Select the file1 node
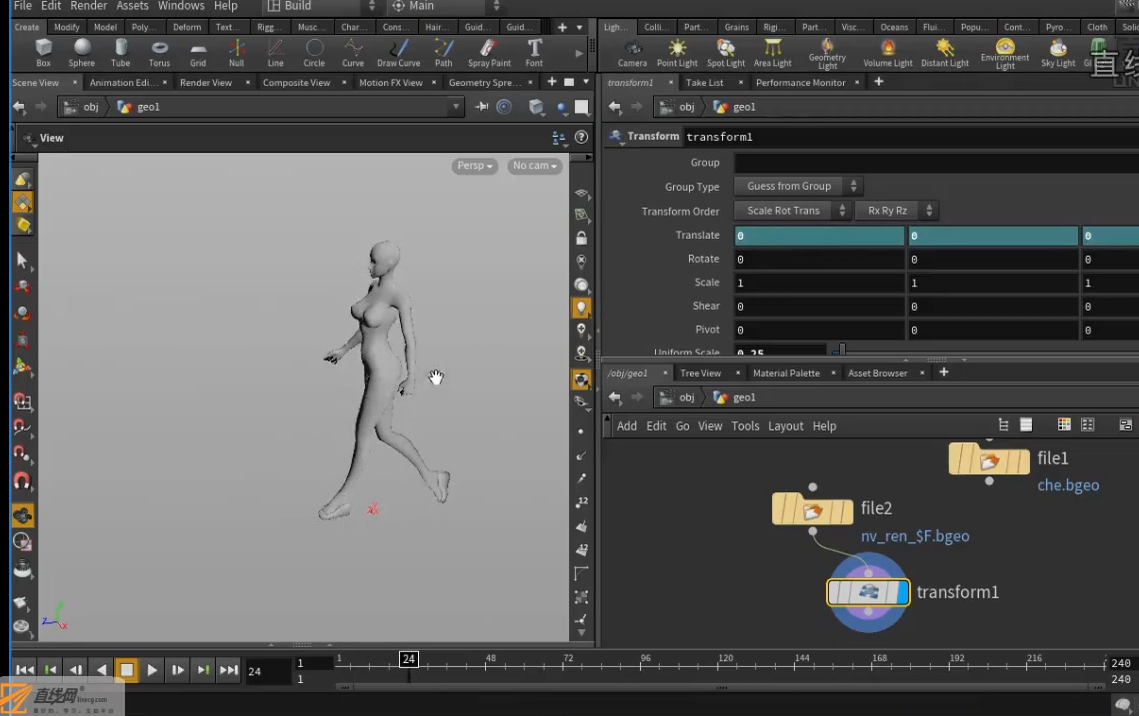The image size is (1139, 716). point(989,459)
